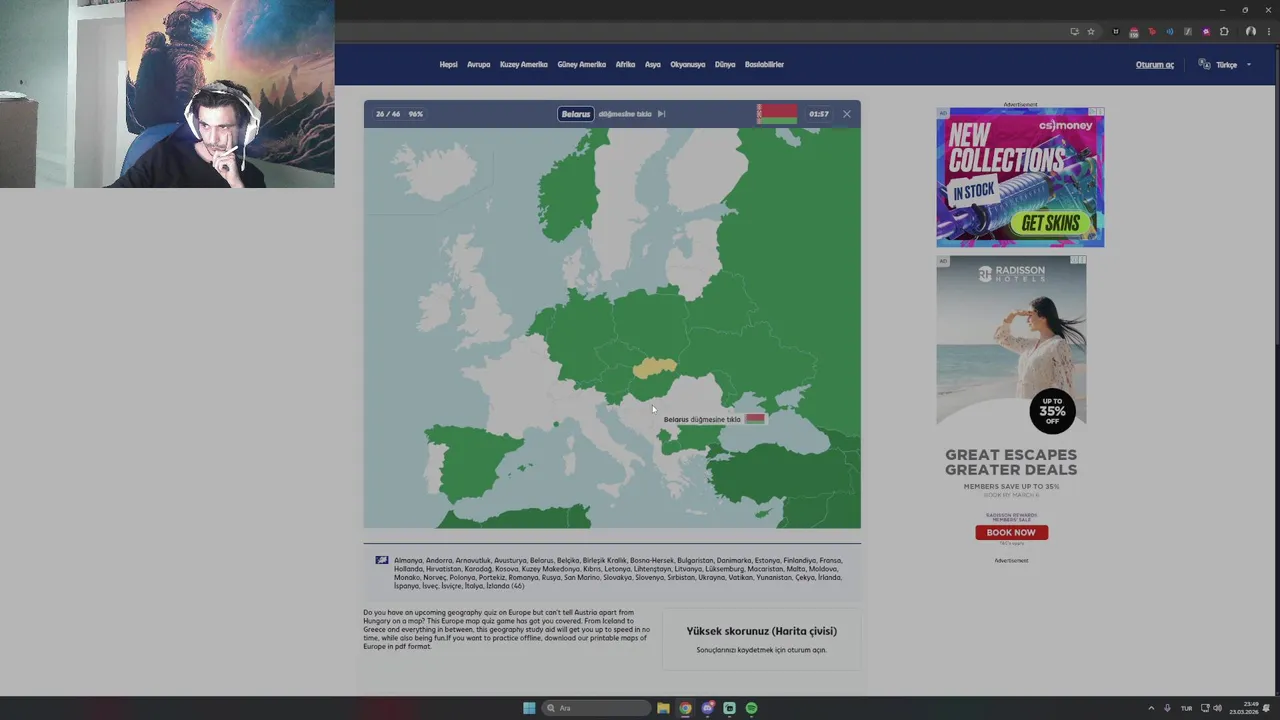Screen dimensions: 1280x720
Task: Open the notification bell in the taskbar
Action: tap(1266, 708)
